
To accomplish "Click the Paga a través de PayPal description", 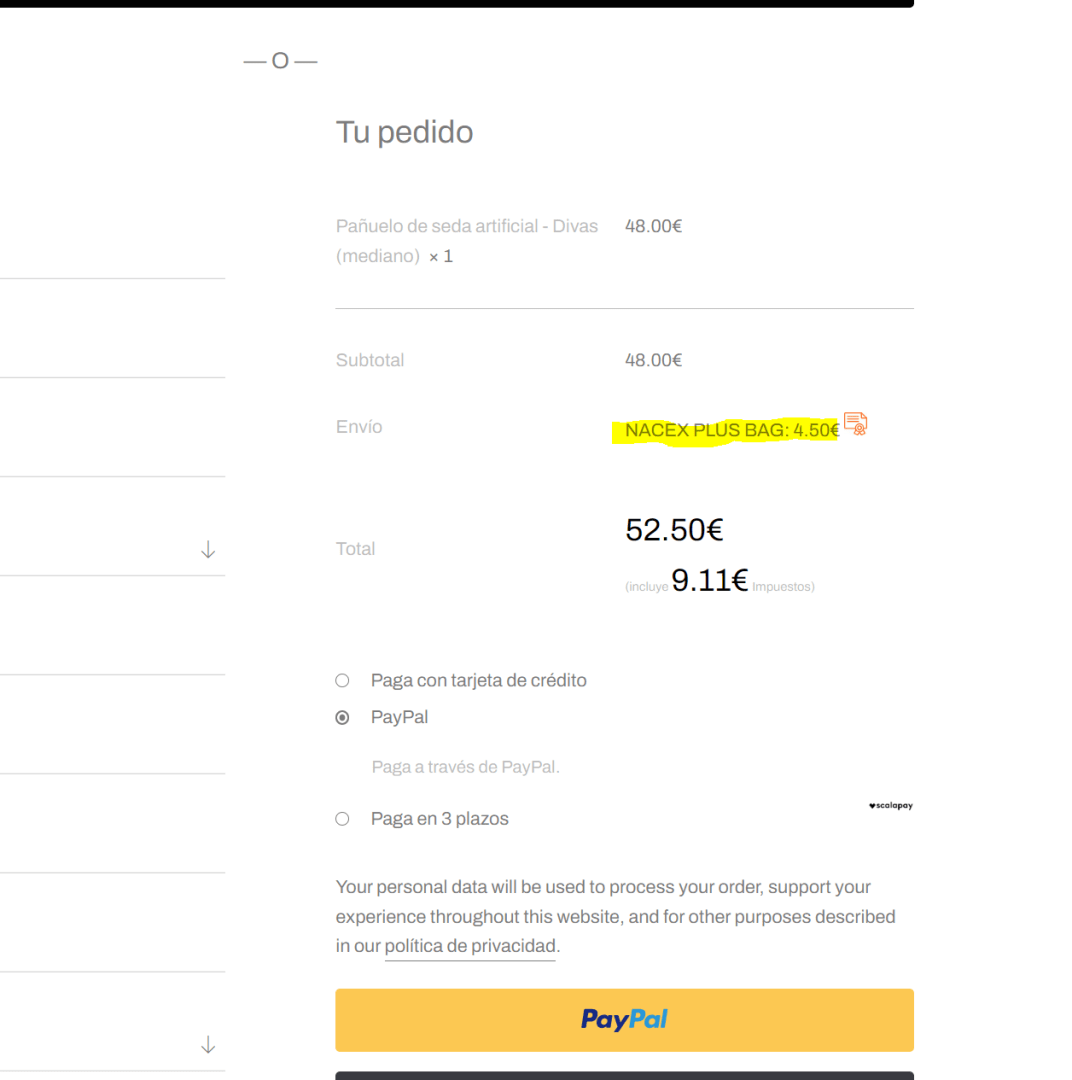I will 466,767.
